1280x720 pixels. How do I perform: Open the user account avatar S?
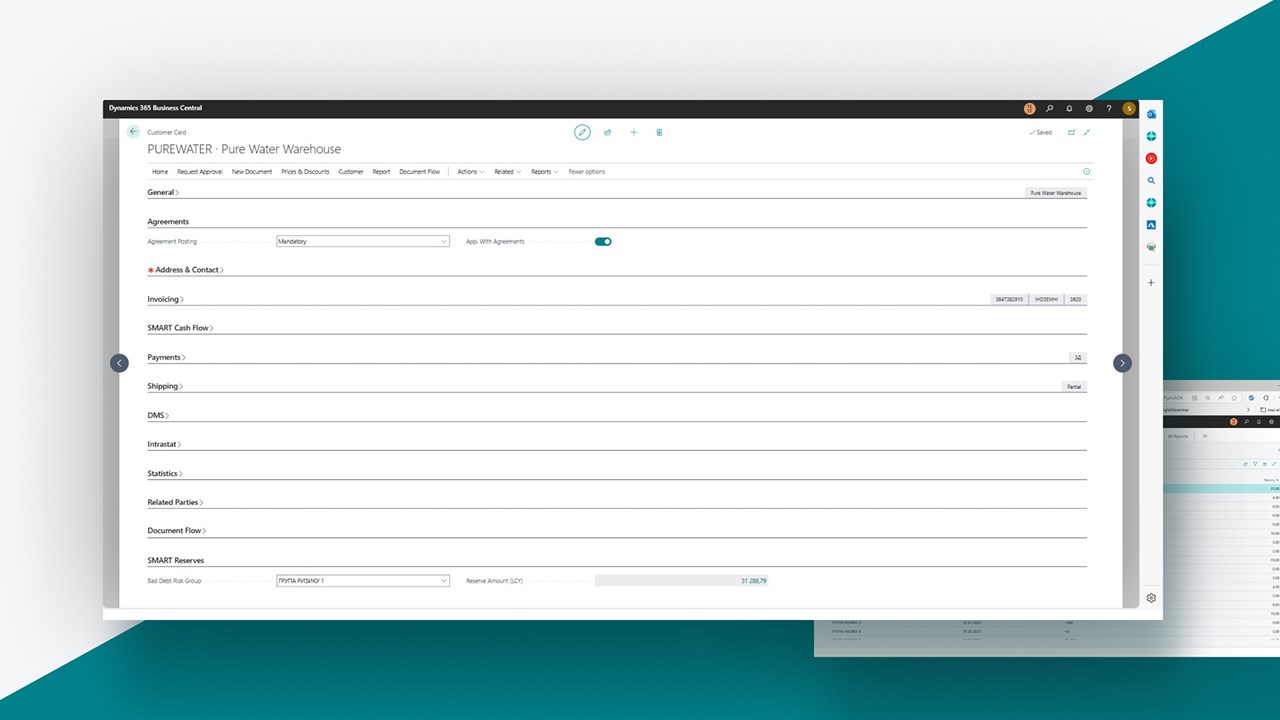1129,108
